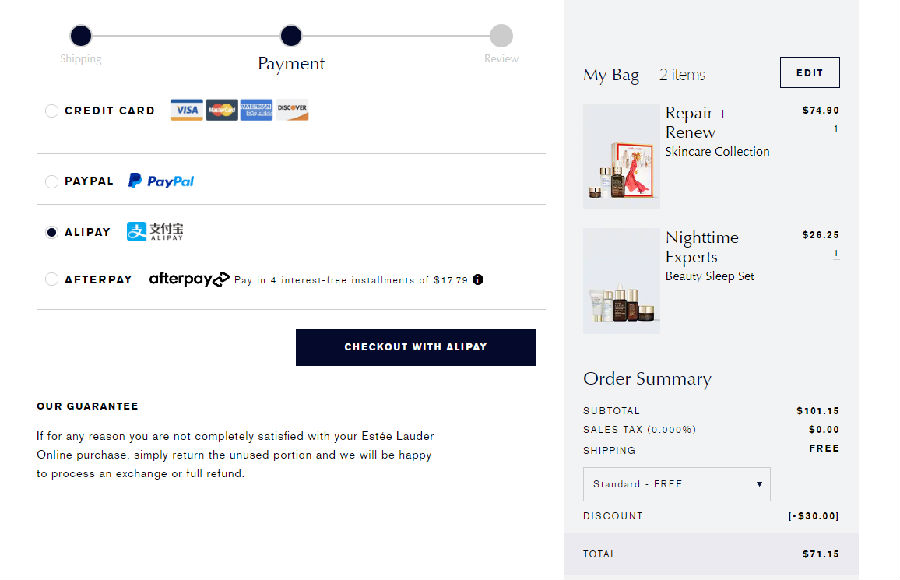
Task: Click the Payment step progress dot
Action: (291, 36)
